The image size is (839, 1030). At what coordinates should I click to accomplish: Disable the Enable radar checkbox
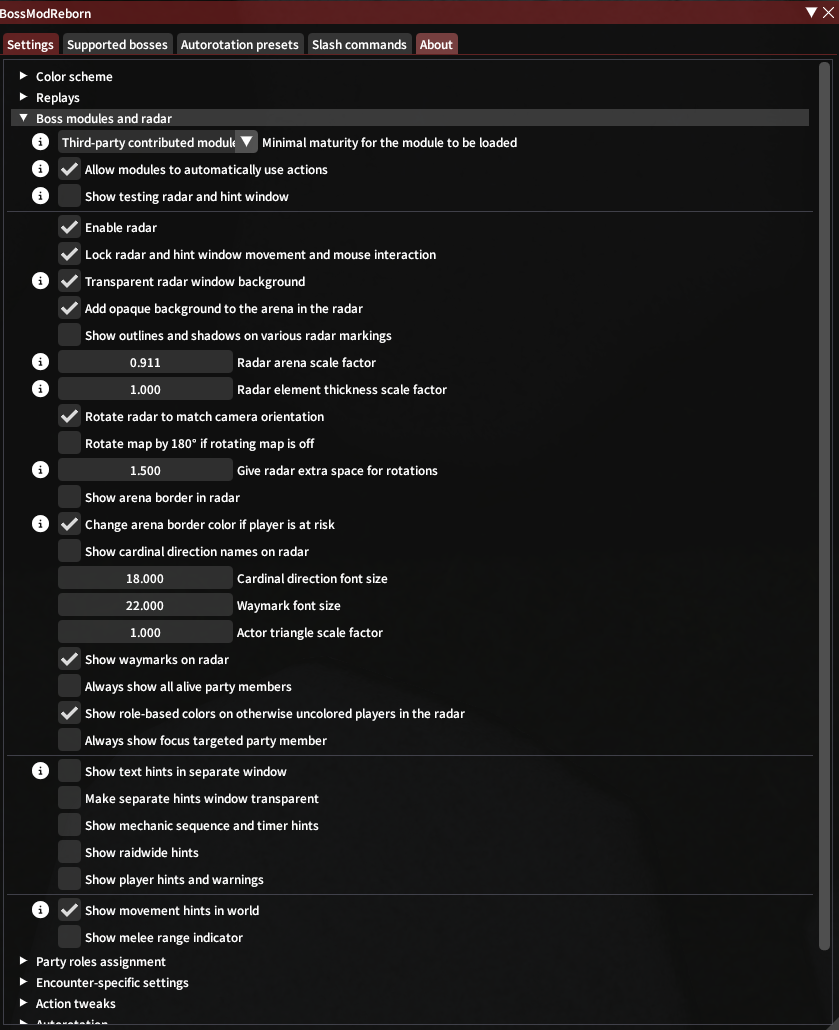click(69, 227)
